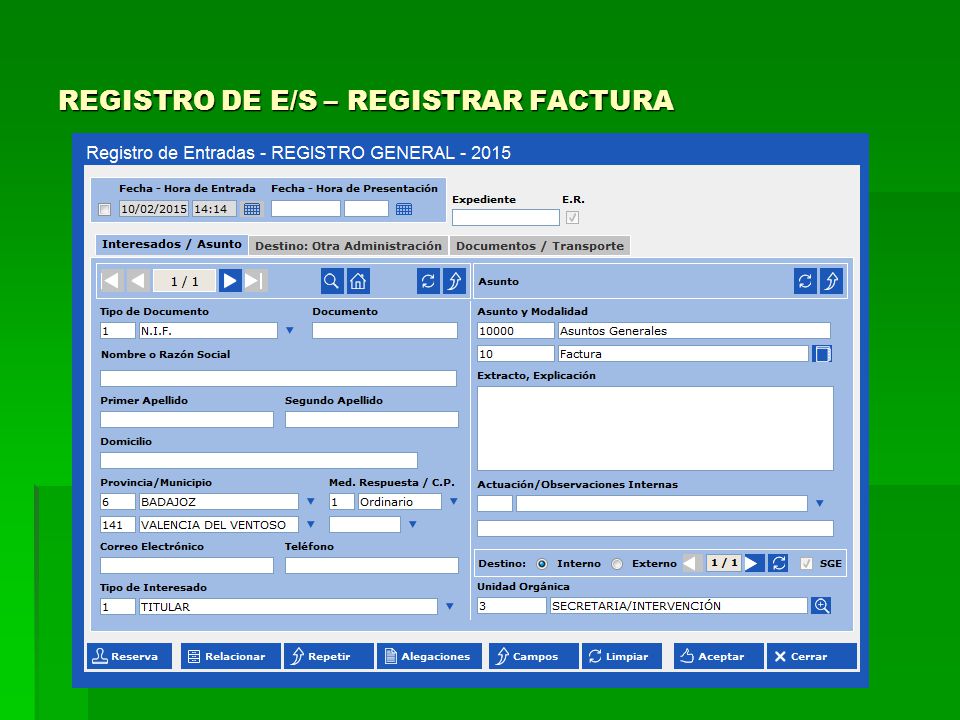Expand Tipo de Interesado TITULAR dropdown
Screen dimensions: 960x720
pos(449,607)
